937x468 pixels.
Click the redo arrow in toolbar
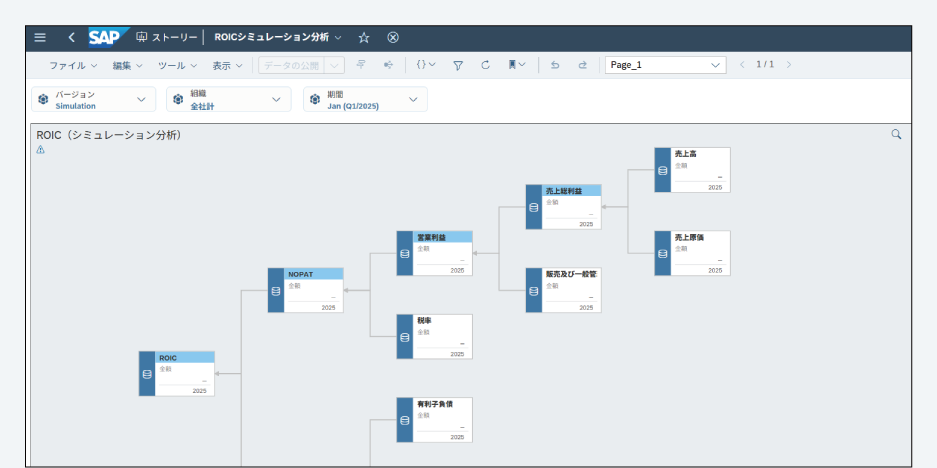tap(582, 65)
